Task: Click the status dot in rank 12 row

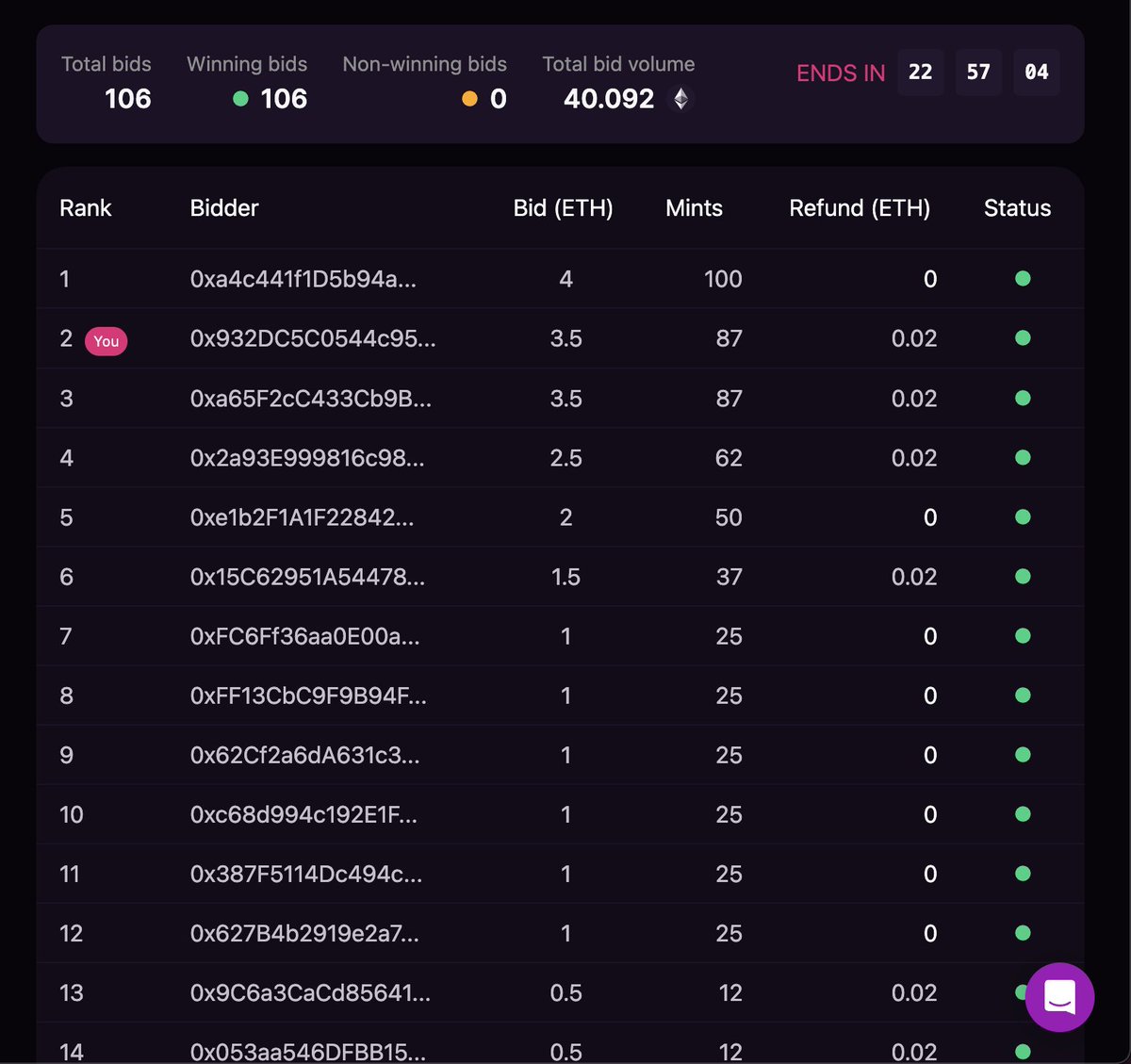Action: pos(1023,933)
